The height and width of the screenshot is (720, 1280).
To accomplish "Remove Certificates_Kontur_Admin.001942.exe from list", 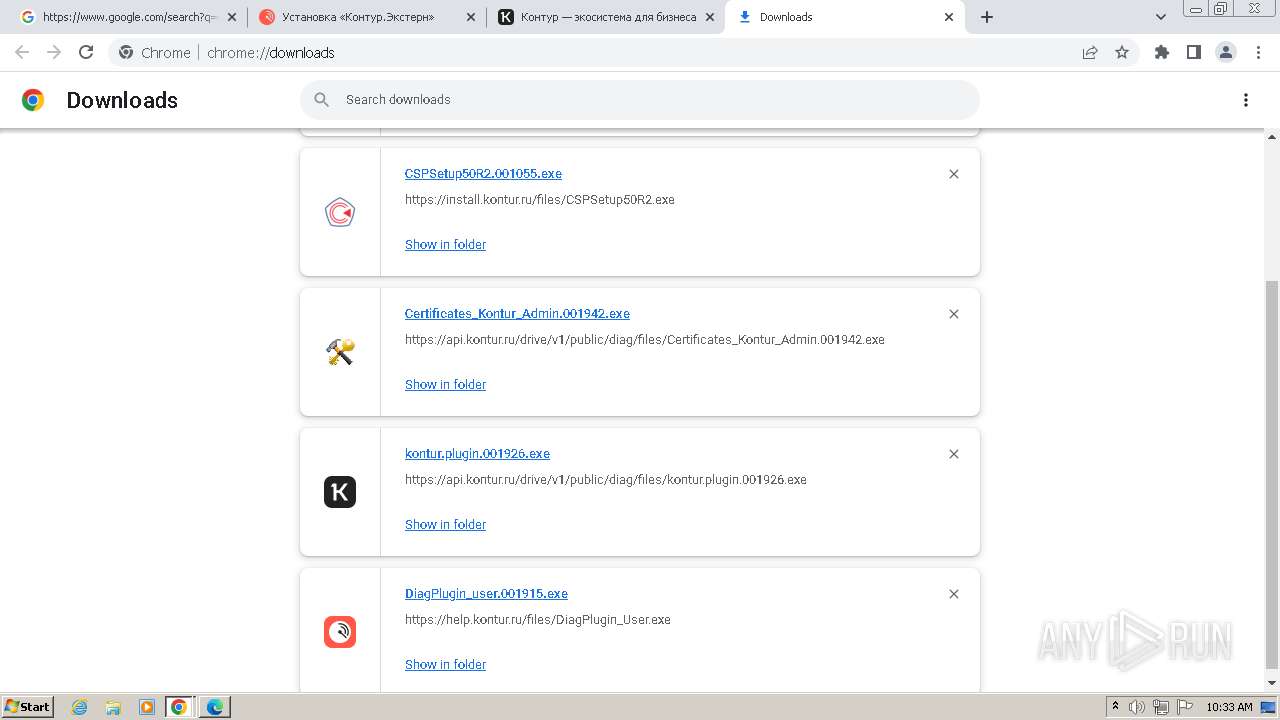I will [954, 314].
